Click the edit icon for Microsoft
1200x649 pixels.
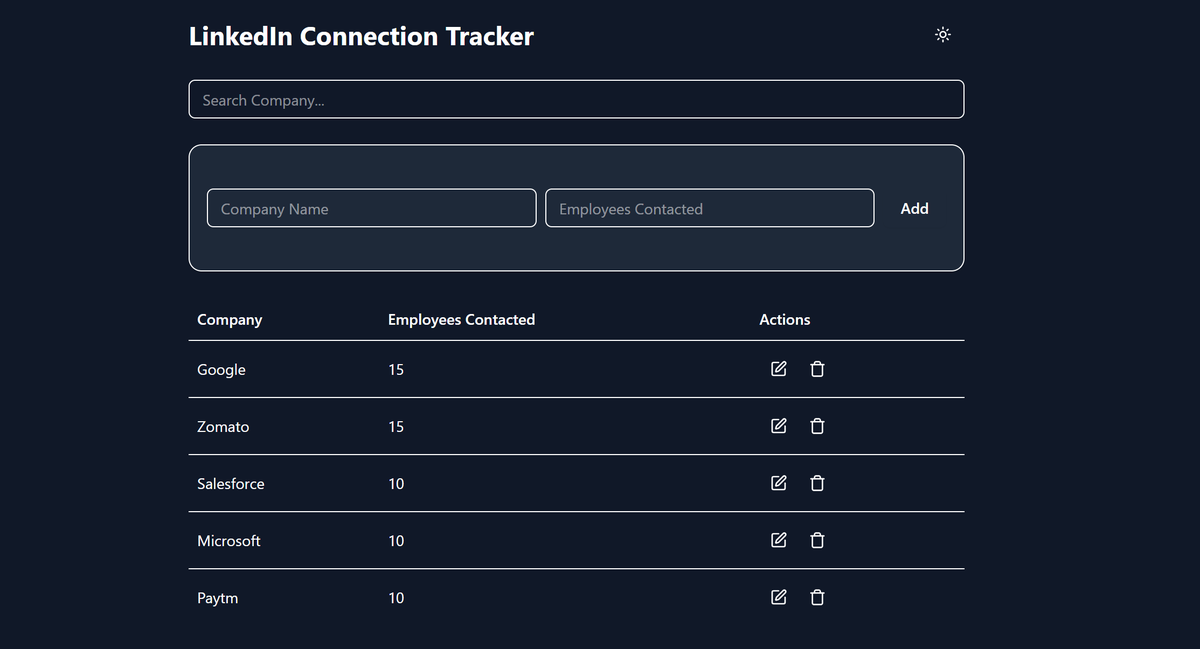point(778,540)
